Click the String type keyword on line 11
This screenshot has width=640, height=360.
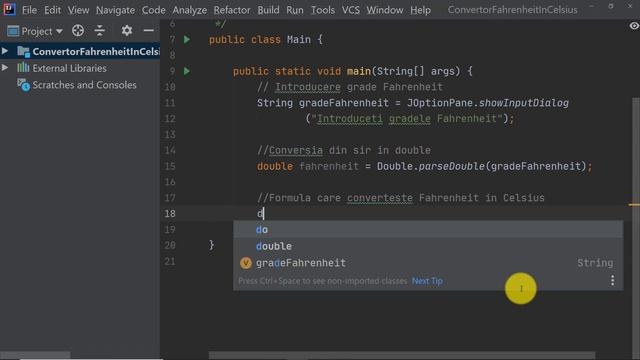tap(275, 103)
